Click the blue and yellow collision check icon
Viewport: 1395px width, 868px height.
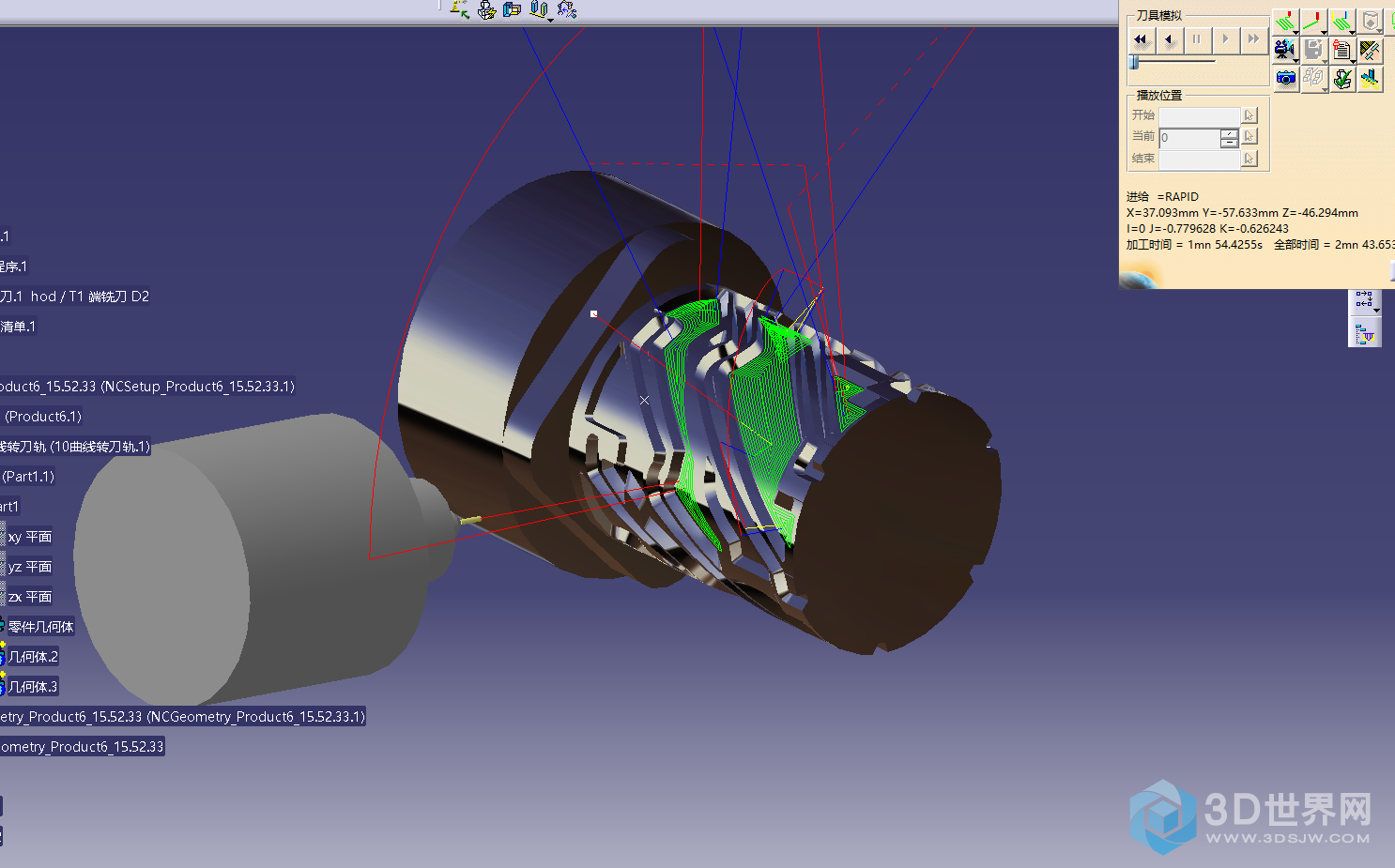click(1371, 78)
